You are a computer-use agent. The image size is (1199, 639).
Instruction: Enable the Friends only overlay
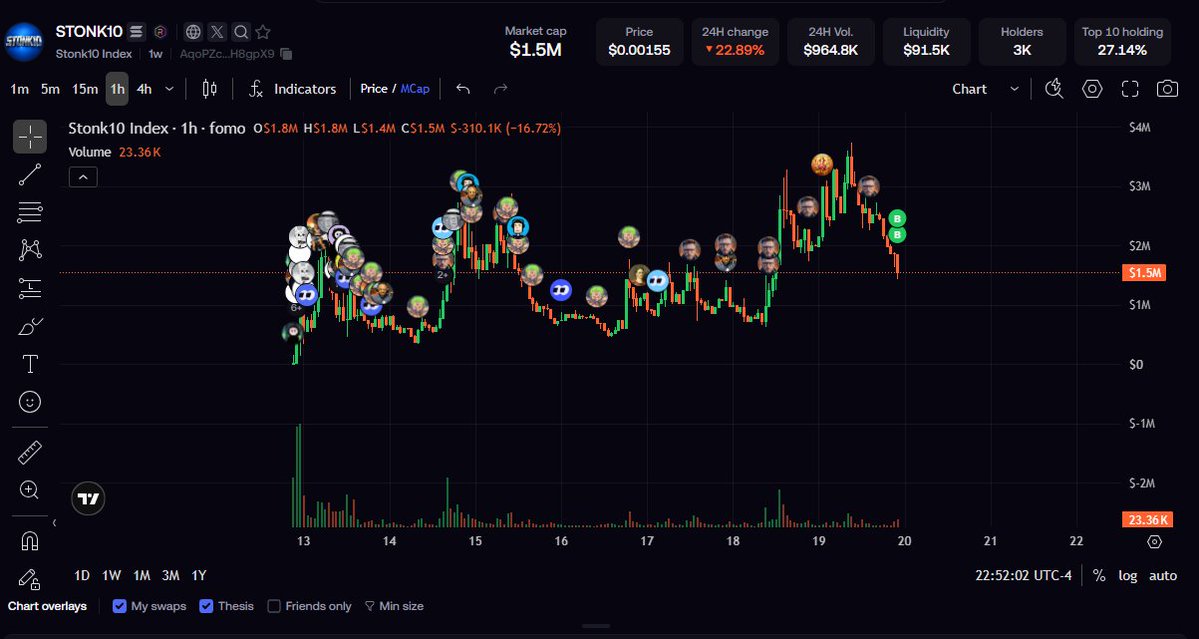274,606
